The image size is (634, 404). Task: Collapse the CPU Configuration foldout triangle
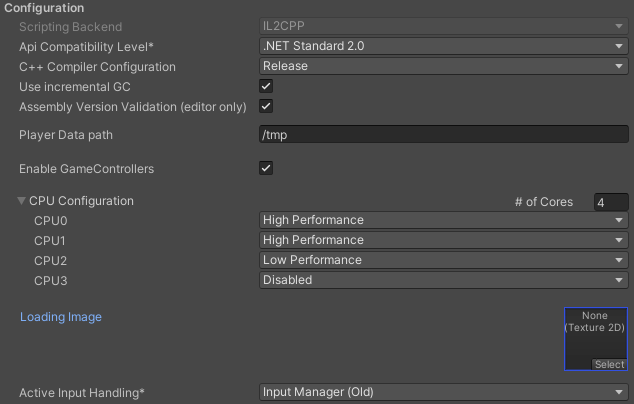point(22,201)
